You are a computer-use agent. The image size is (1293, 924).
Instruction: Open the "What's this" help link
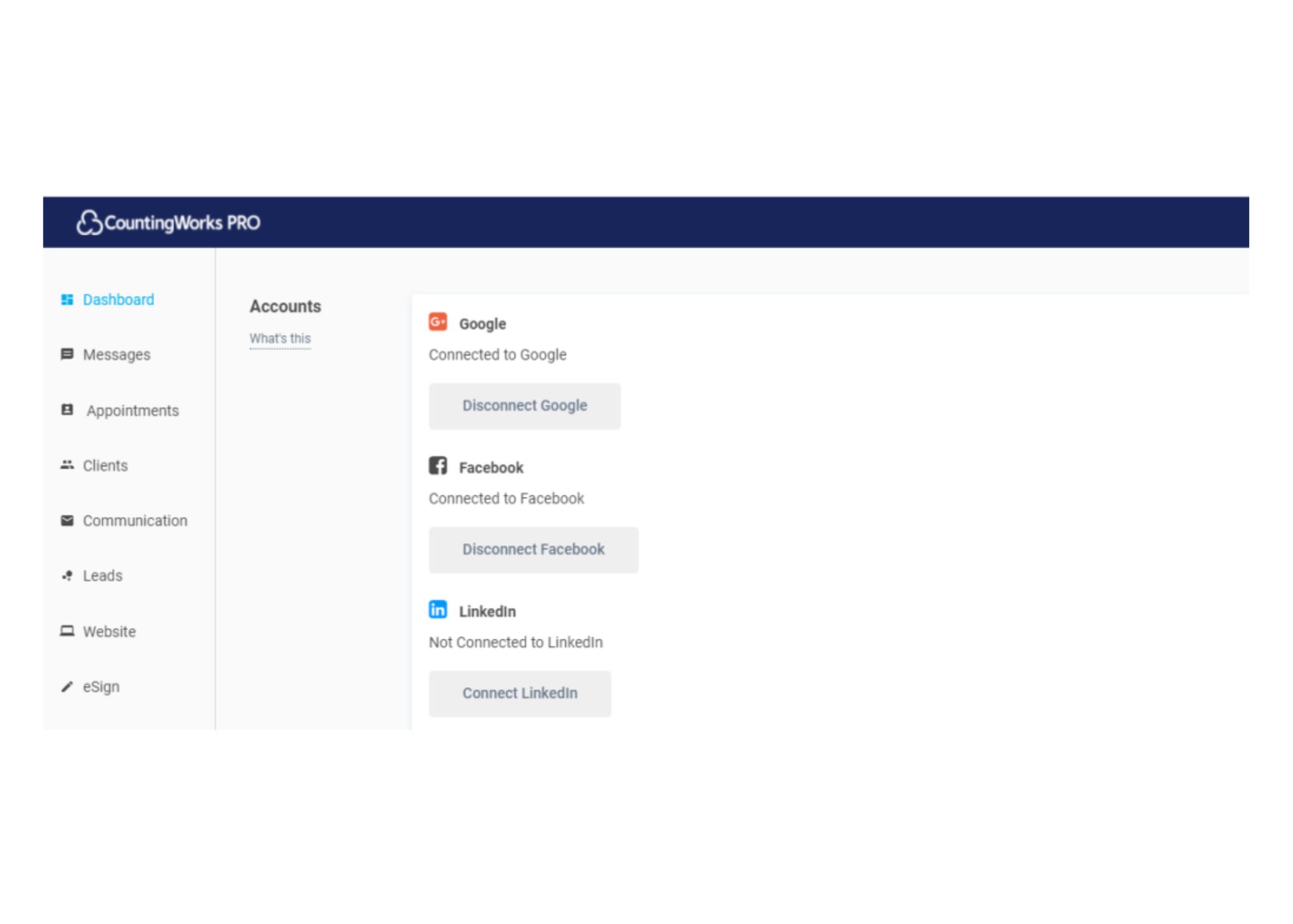coord(280,338)
